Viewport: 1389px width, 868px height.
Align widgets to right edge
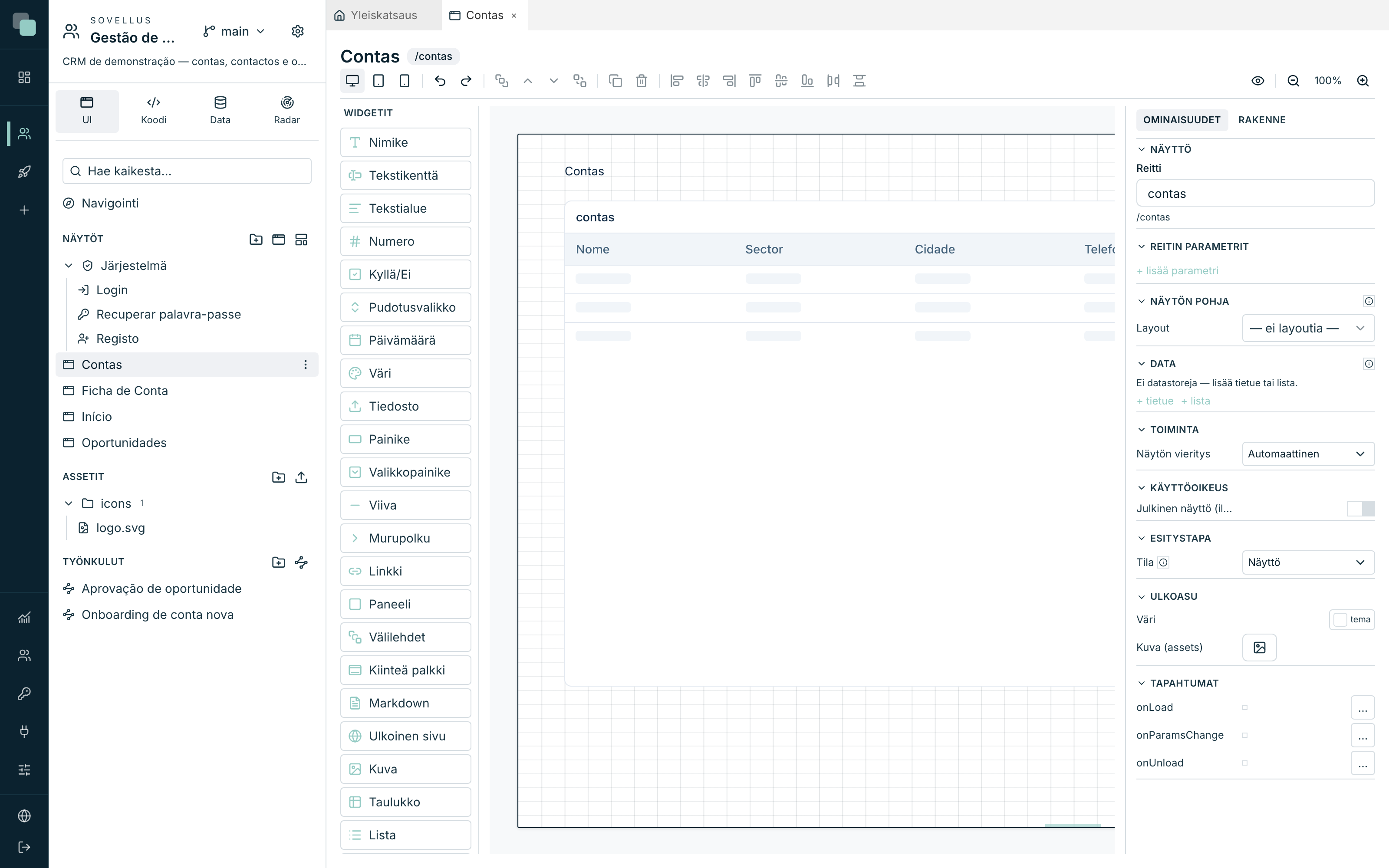[729, 81]
